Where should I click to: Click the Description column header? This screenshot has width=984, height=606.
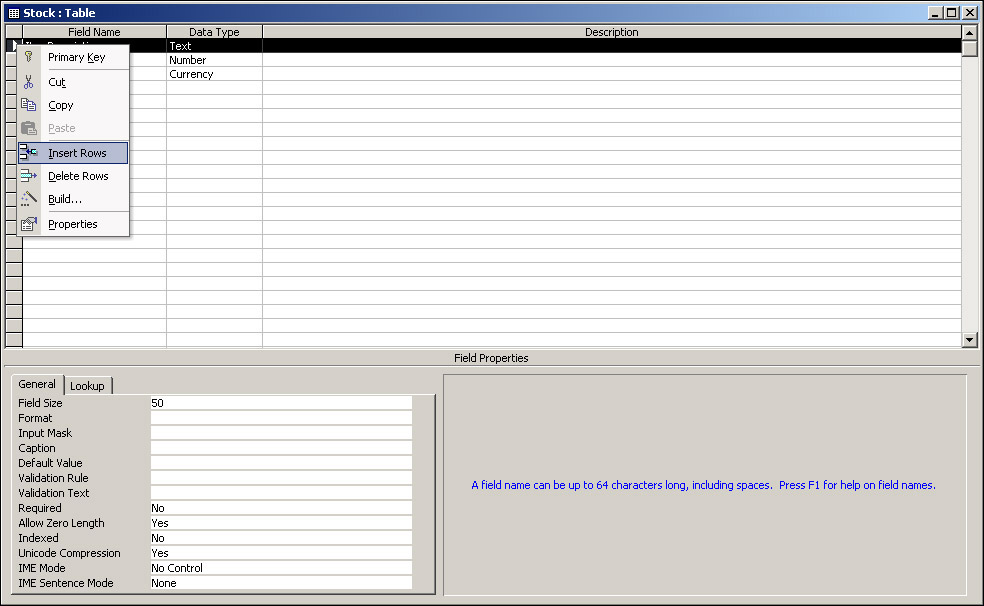tap(611, 32)
